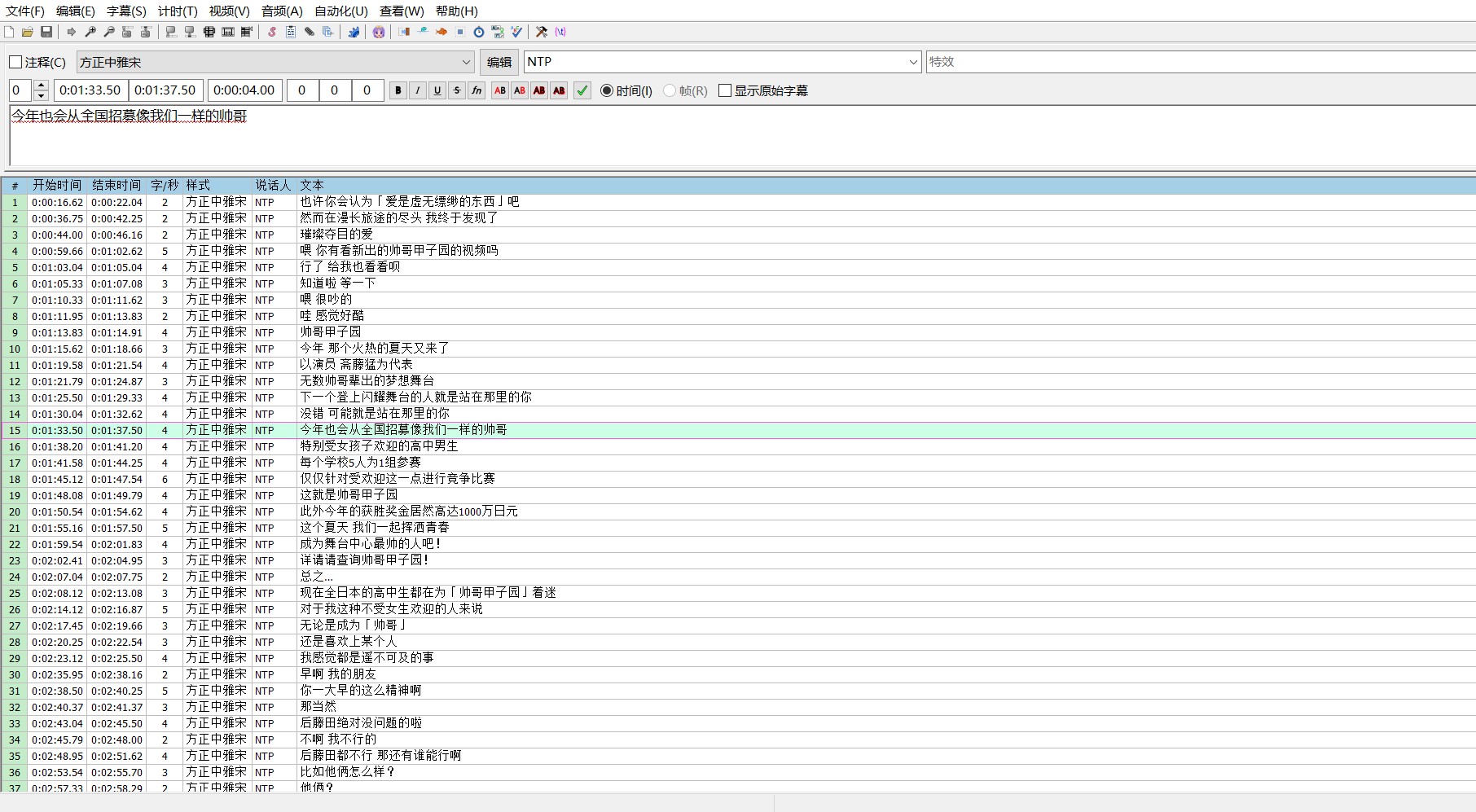Image resolution: width=1476 pixels, height=812 pixels.
Task: Cycle override tag hiding mode icon
Action: pyautogui.click(x=560, y=32)
